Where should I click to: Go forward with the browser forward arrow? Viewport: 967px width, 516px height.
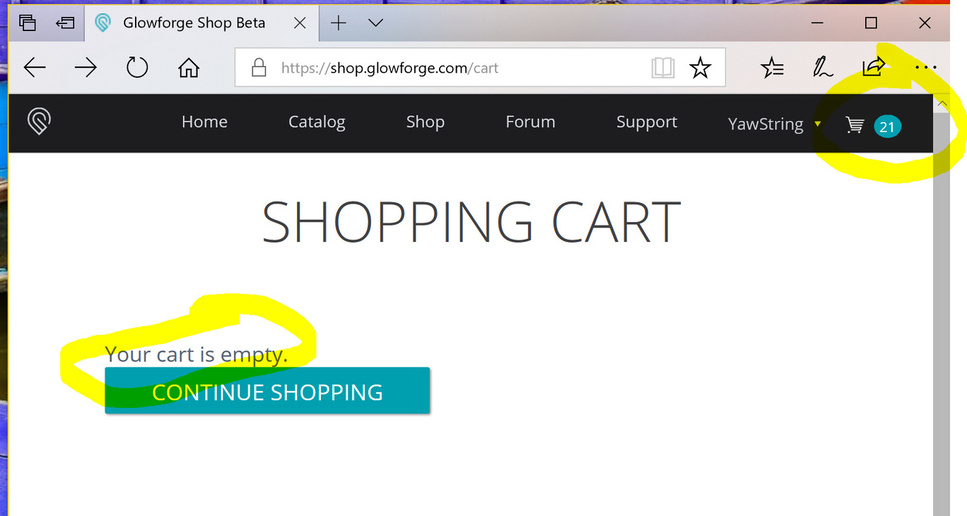point(86,67)
